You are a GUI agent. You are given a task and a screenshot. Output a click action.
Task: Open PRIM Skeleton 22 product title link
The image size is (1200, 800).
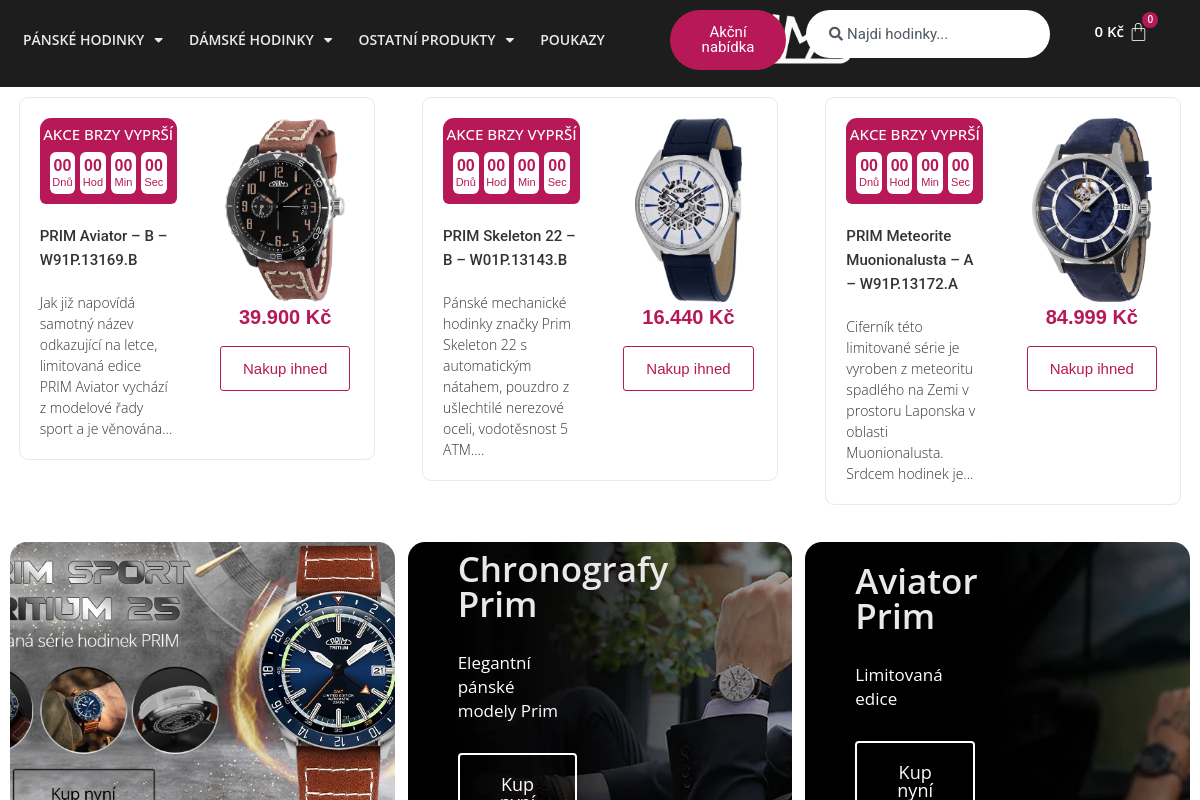click(509, 248)
